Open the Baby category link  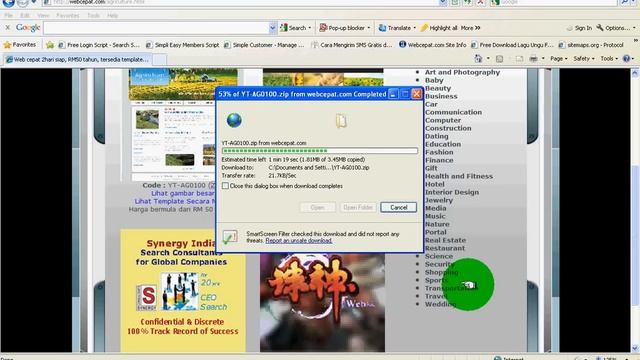tap(434, 80)
